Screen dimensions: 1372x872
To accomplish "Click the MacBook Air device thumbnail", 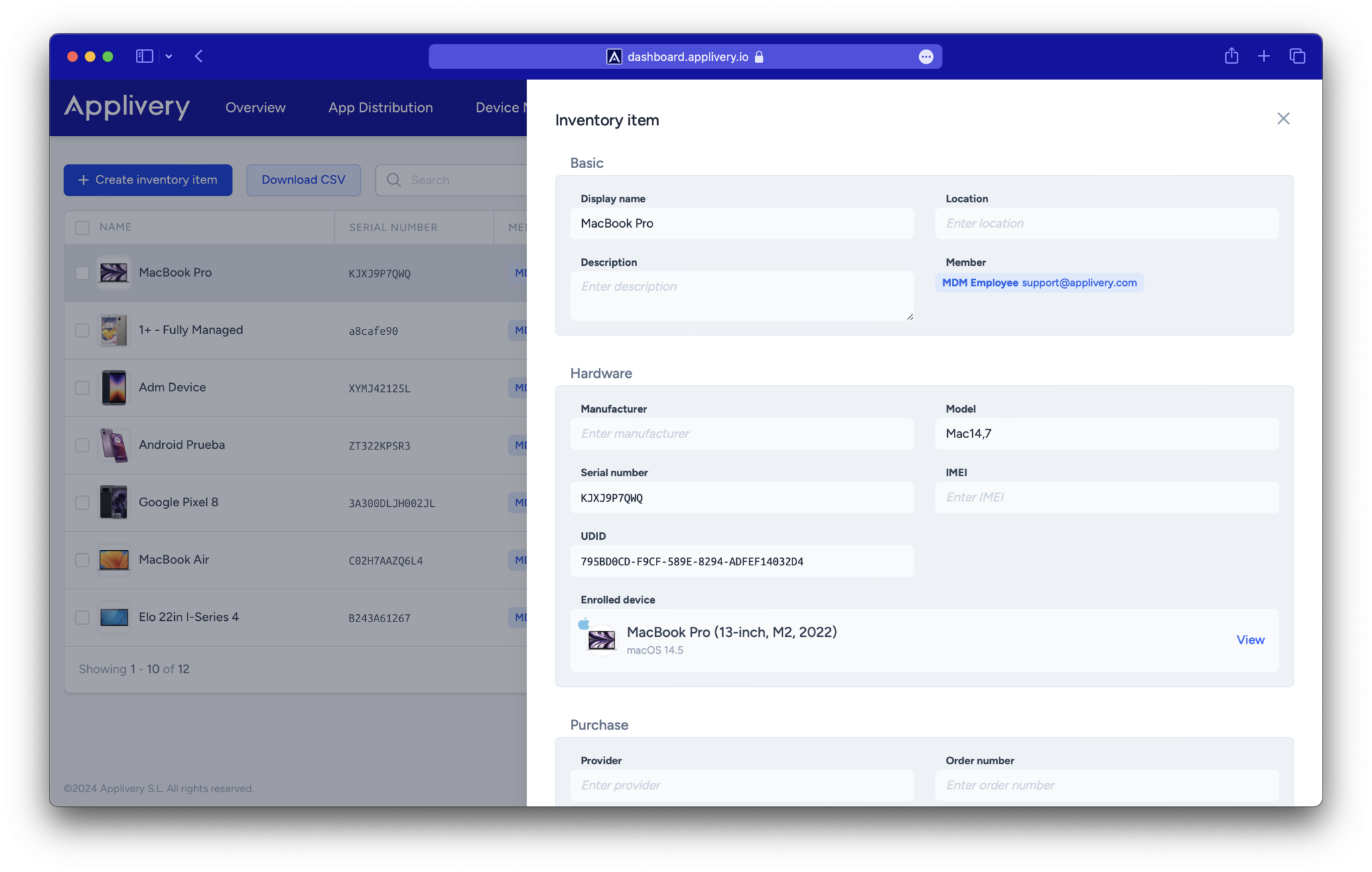I will pyautogui.click(x=114, y=560).
